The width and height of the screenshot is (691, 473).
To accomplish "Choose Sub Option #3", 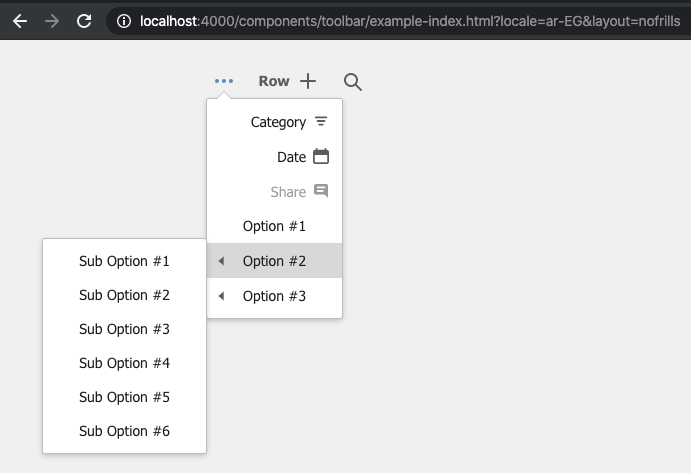I will point(124,329).
